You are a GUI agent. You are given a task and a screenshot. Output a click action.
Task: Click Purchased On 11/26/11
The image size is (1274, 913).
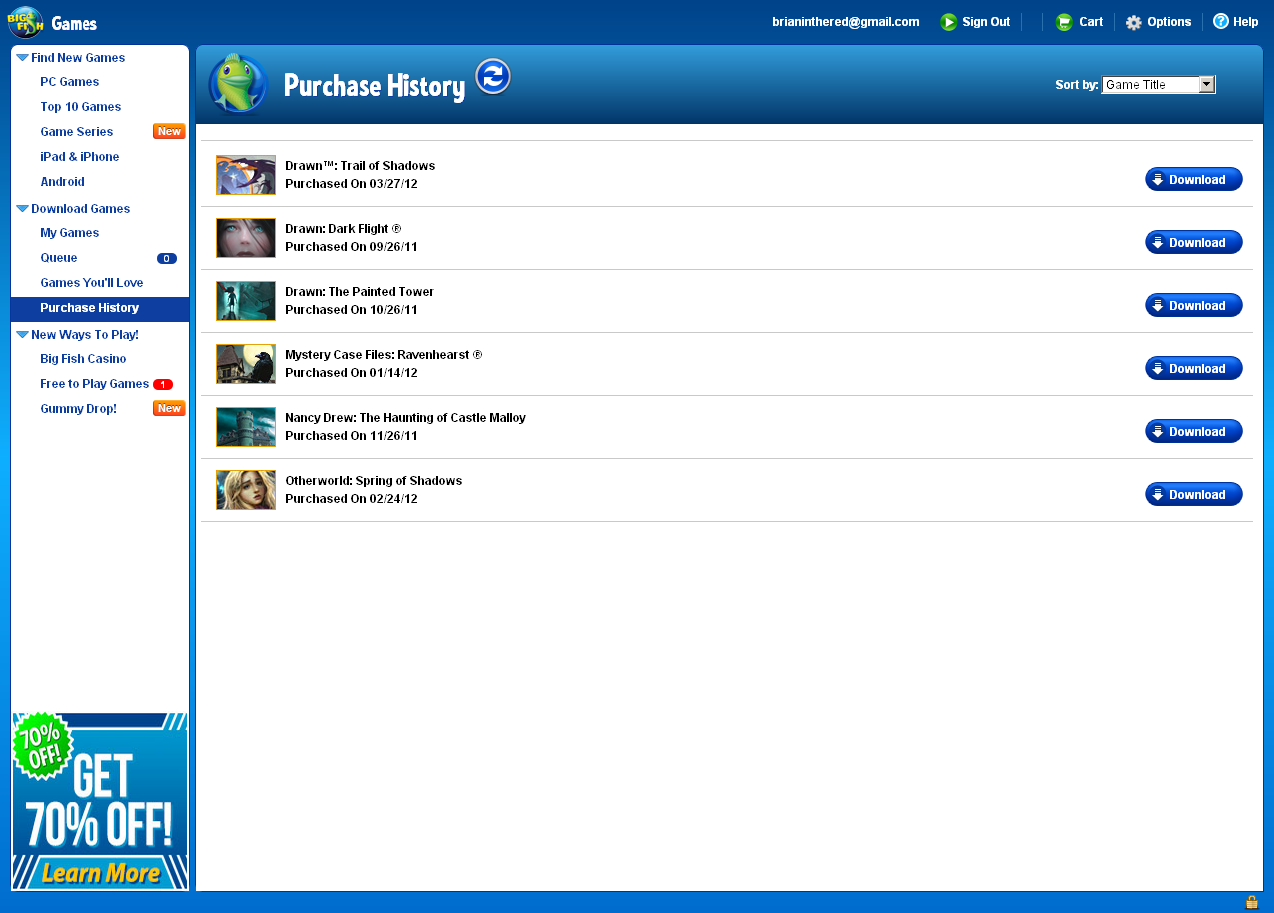click(x=351, y=436)
